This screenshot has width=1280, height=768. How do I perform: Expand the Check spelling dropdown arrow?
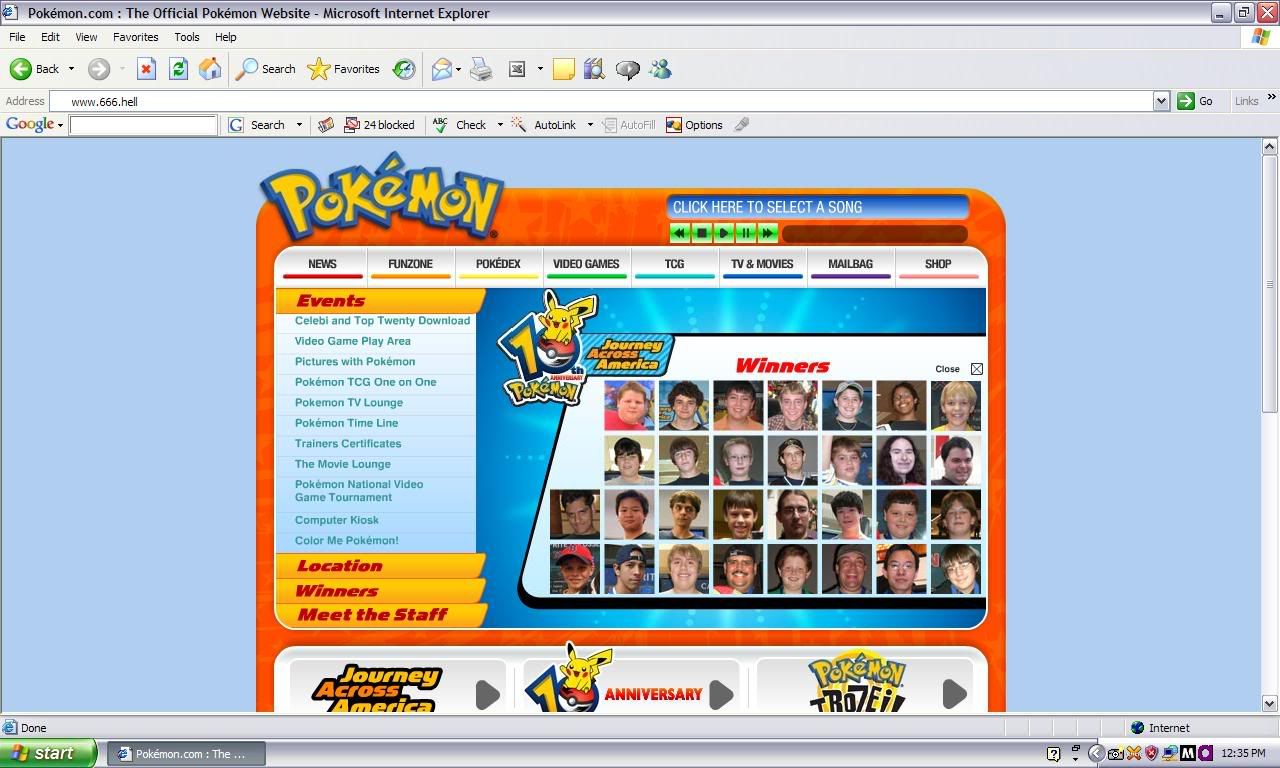pos(500,125)
